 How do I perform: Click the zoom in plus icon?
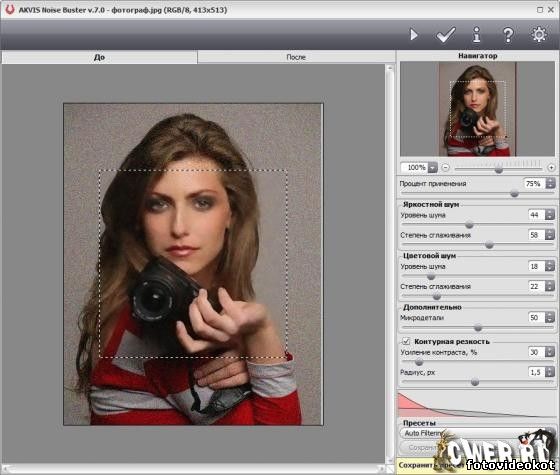[551, 167]
